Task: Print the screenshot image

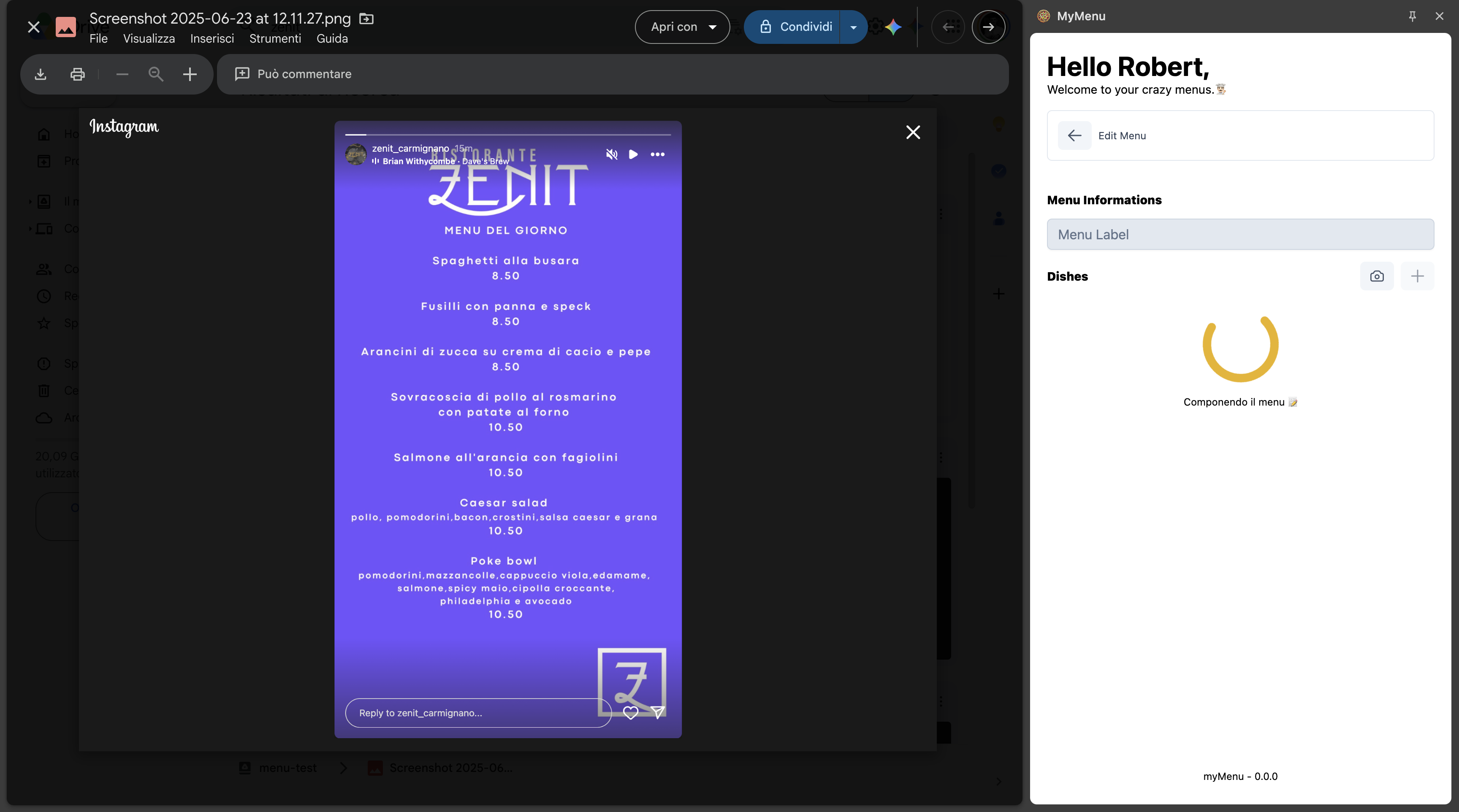Action: point(78,74)
